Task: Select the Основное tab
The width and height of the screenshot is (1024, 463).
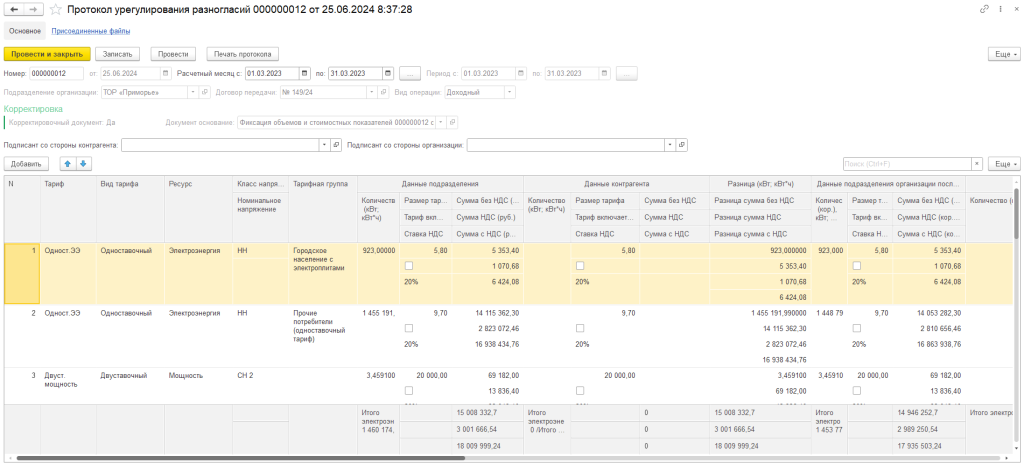Action: [x=25, y=31]
